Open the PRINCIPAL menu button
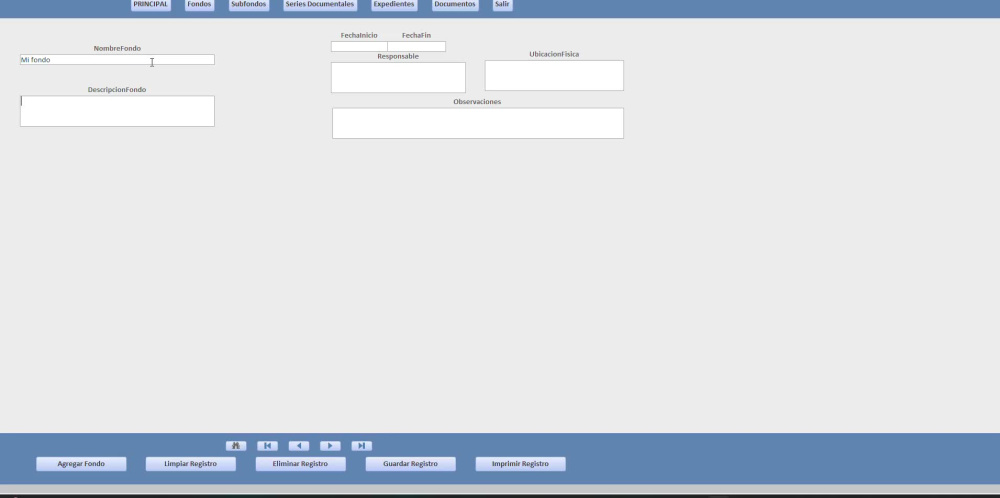Image resolution: width=1000 pixels, height=498 pixels. pyautogui.click(x=151, y=4)
